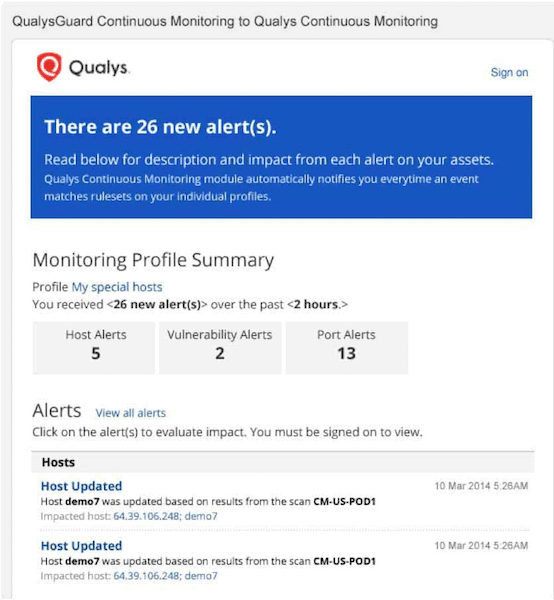The width and height of the screenshot is (554, 600).
Task: Click View all alerts link
Action: tap(130, 413)
